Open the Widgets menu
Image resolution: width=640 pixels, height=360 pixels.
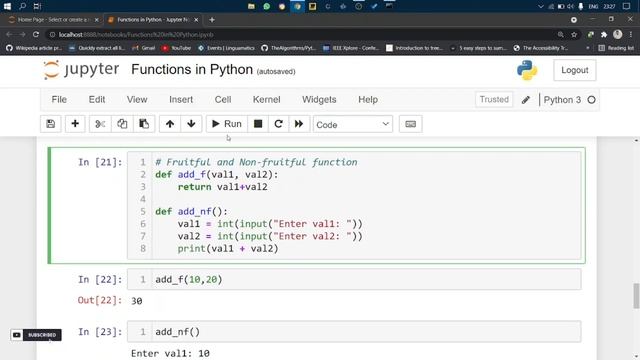pyautogui.click(x=319, y=100)
